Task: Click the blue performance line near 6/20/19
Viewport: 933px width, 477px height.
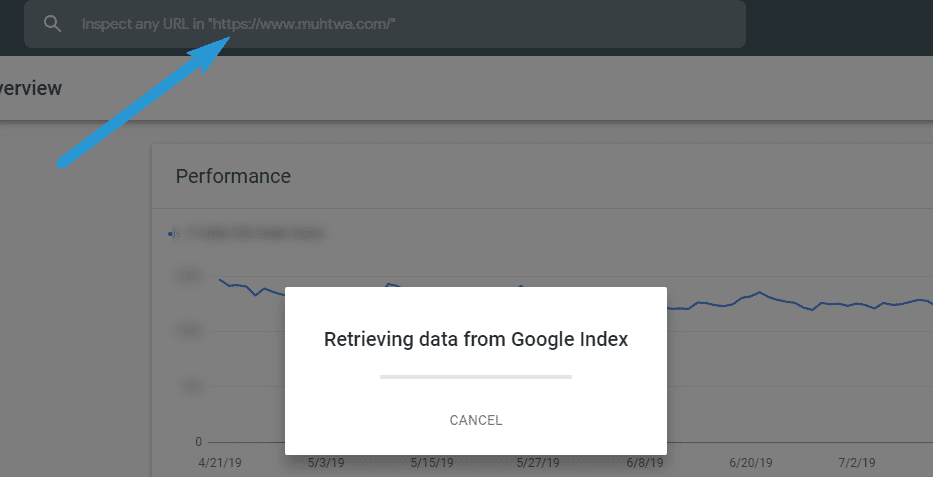Action: tap(751, 295)
